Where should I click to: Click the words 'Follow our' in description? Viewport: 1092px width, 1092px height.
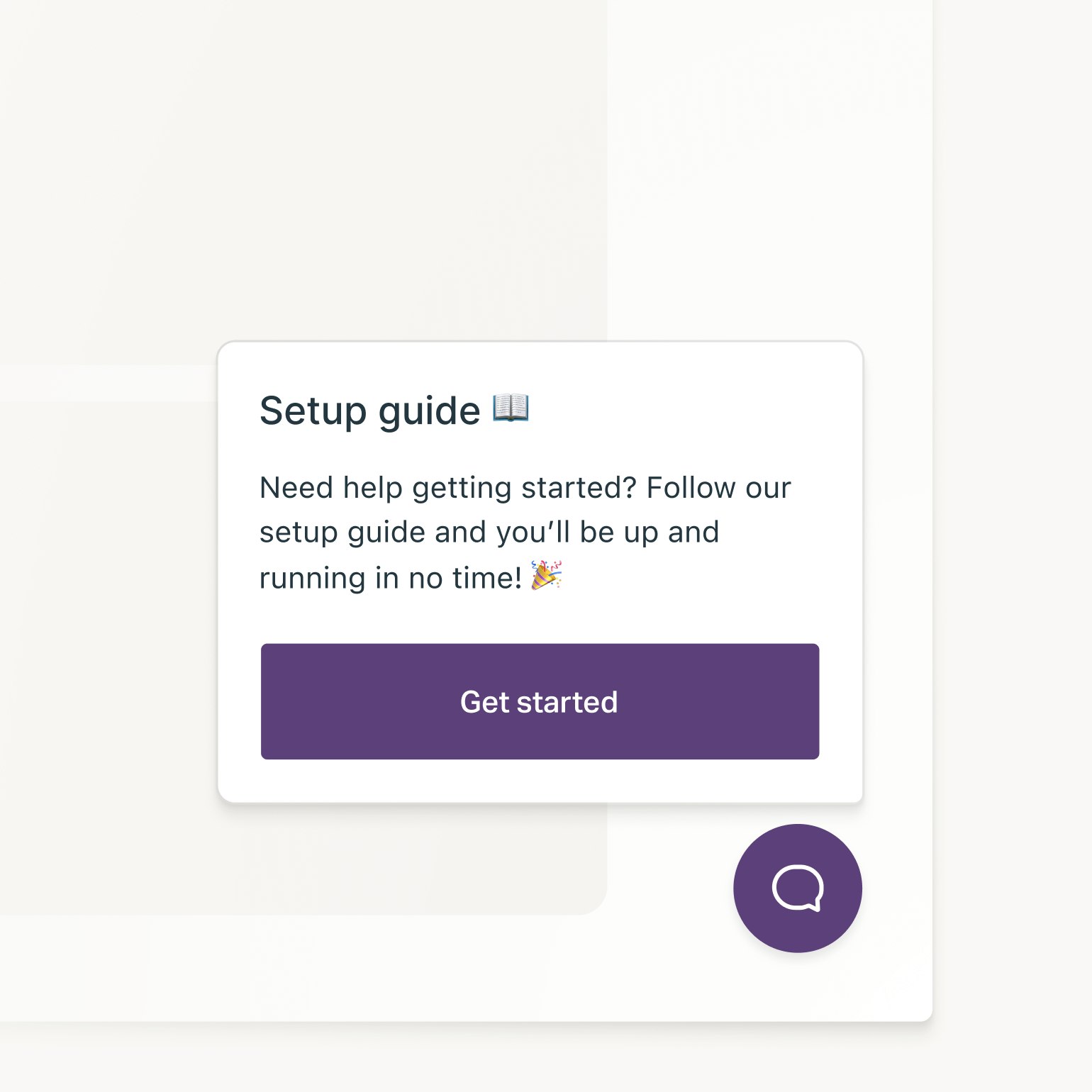click(x=719, y=488)
